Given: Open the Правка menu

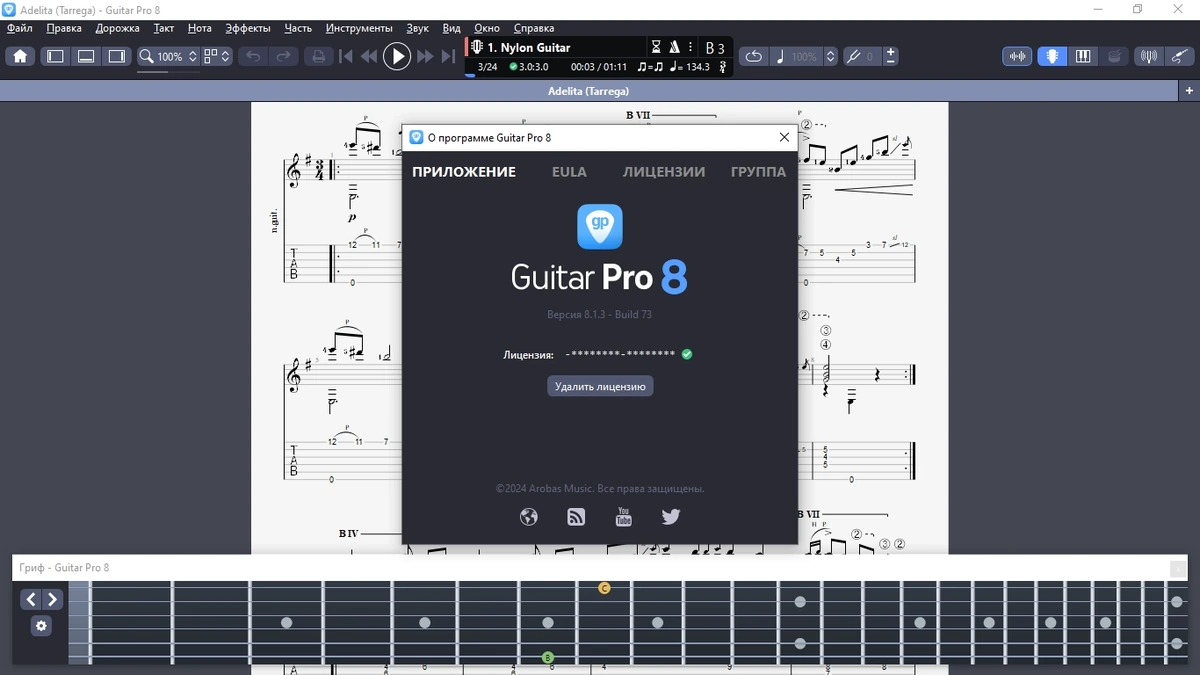Looking at the screenshot, I should coord(64,28).
